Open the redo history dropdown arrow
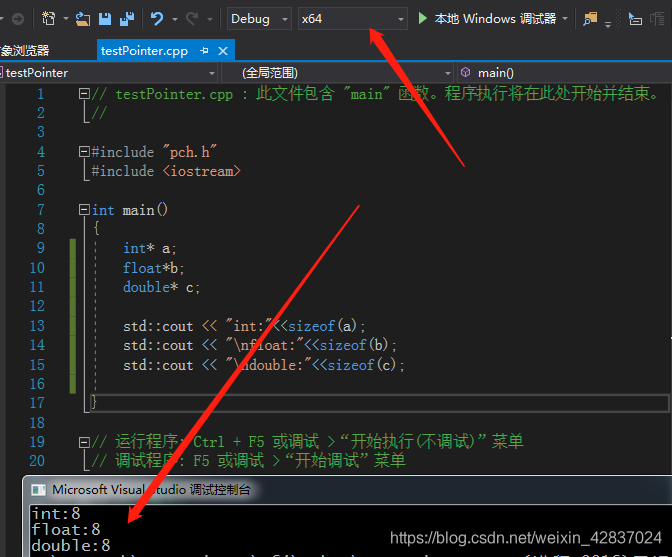The image size is (672, 557). [x=210, y=19]
